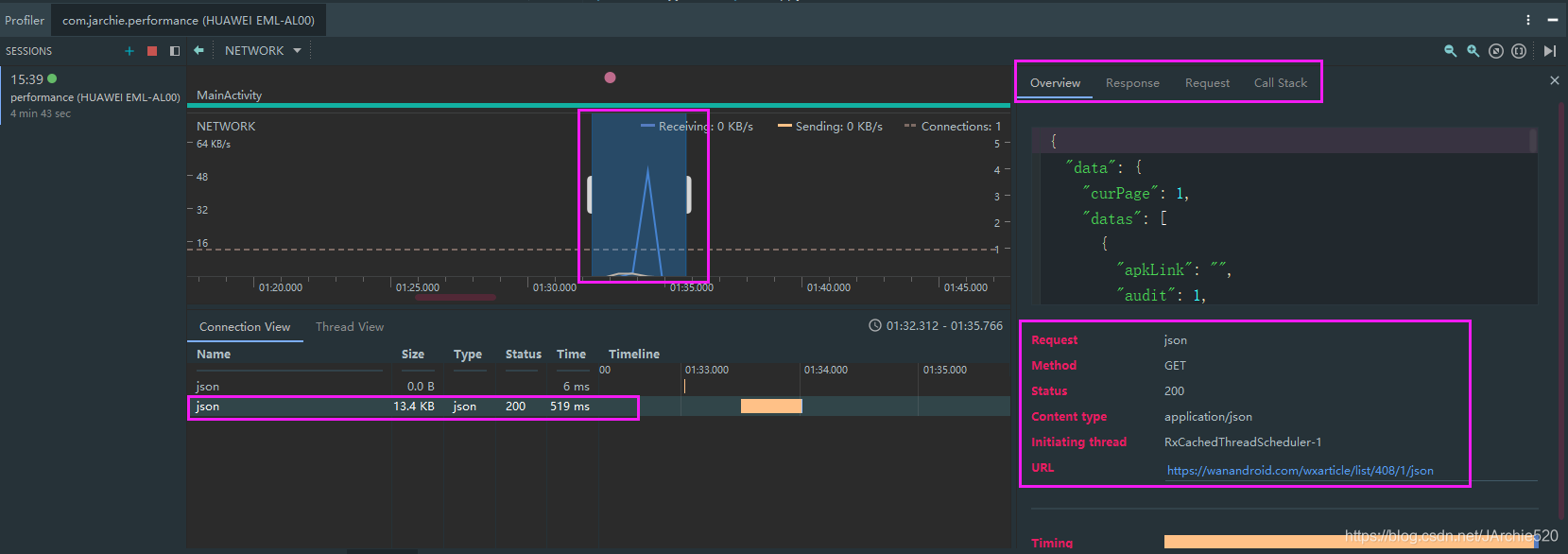Hide the Profiler tool window
This screenshot has width=1568, height=554.
(x=1552, y=20)
